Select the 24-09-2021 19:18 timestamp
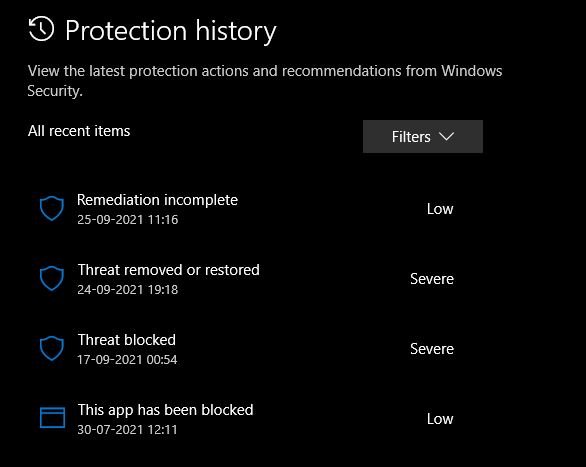Viewport: 586px width, 467px height. tap(127, 290)
